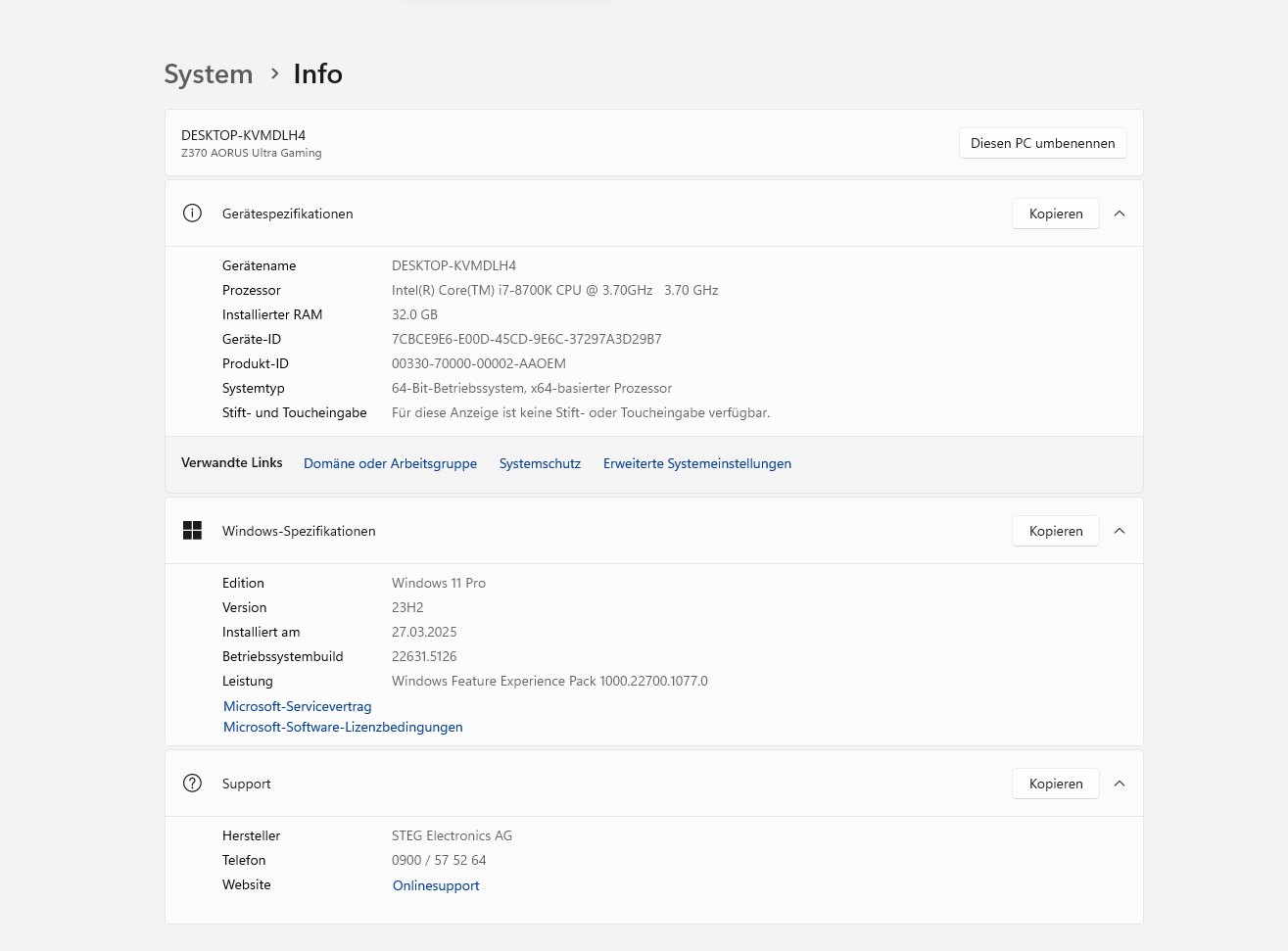Click the Website label
Image resolution: width=1288 pixels, height=951 pixels.
click(246, 884)
